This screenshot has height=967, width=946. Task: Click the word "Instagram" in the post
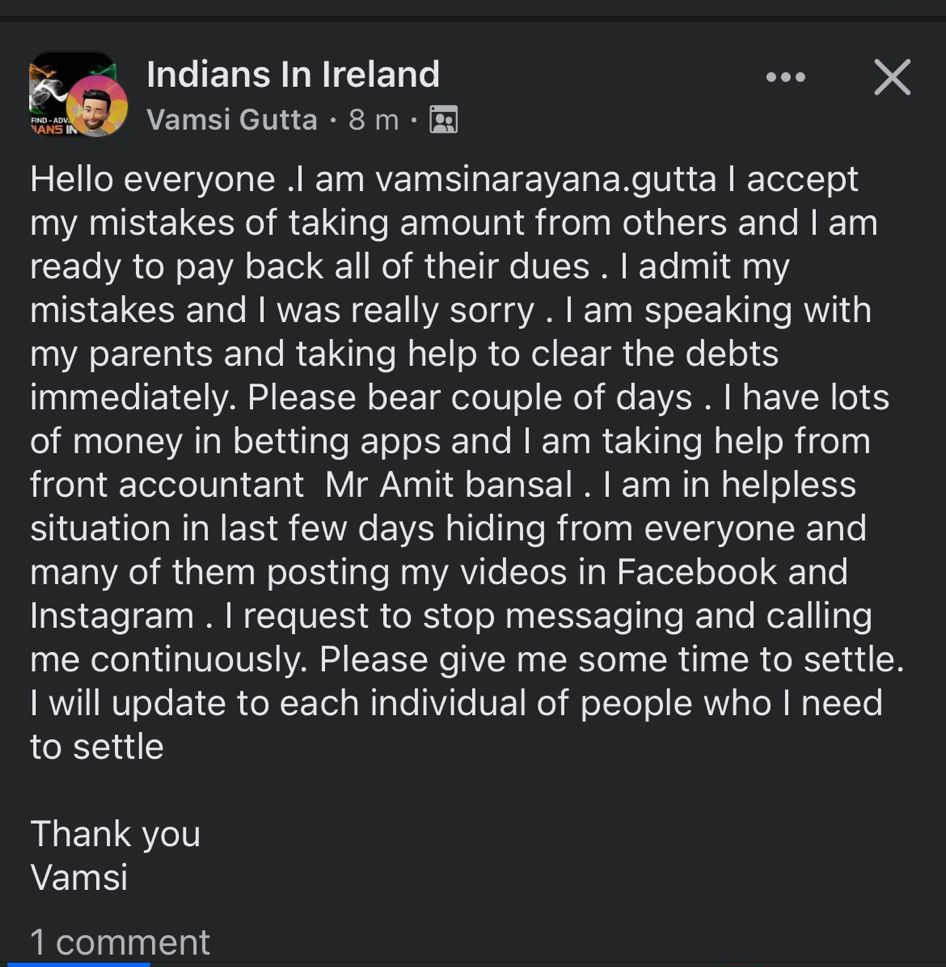112,616
